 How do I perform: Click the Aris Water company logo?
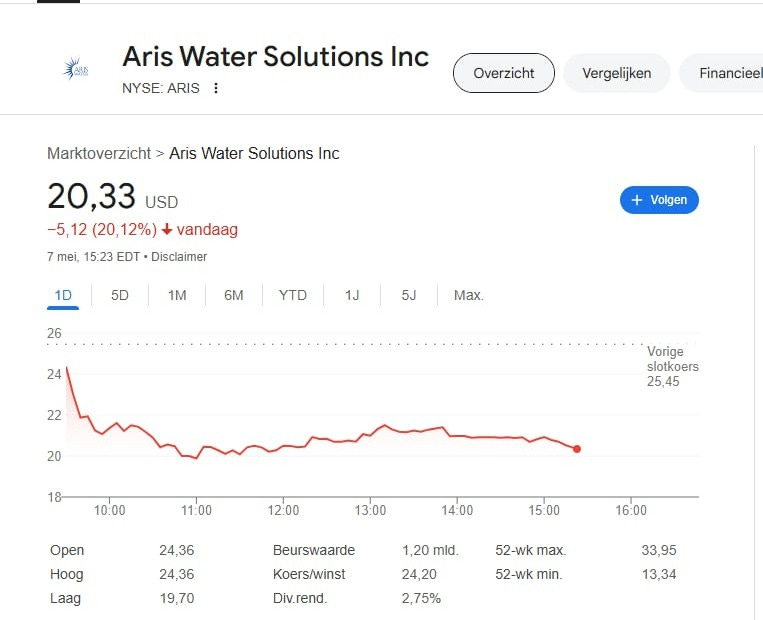pos(76,69)
